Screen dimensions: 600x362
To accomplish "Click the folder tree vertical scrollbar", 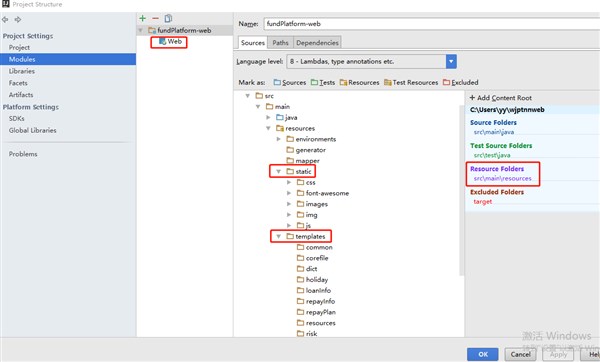I will [461, 190].
